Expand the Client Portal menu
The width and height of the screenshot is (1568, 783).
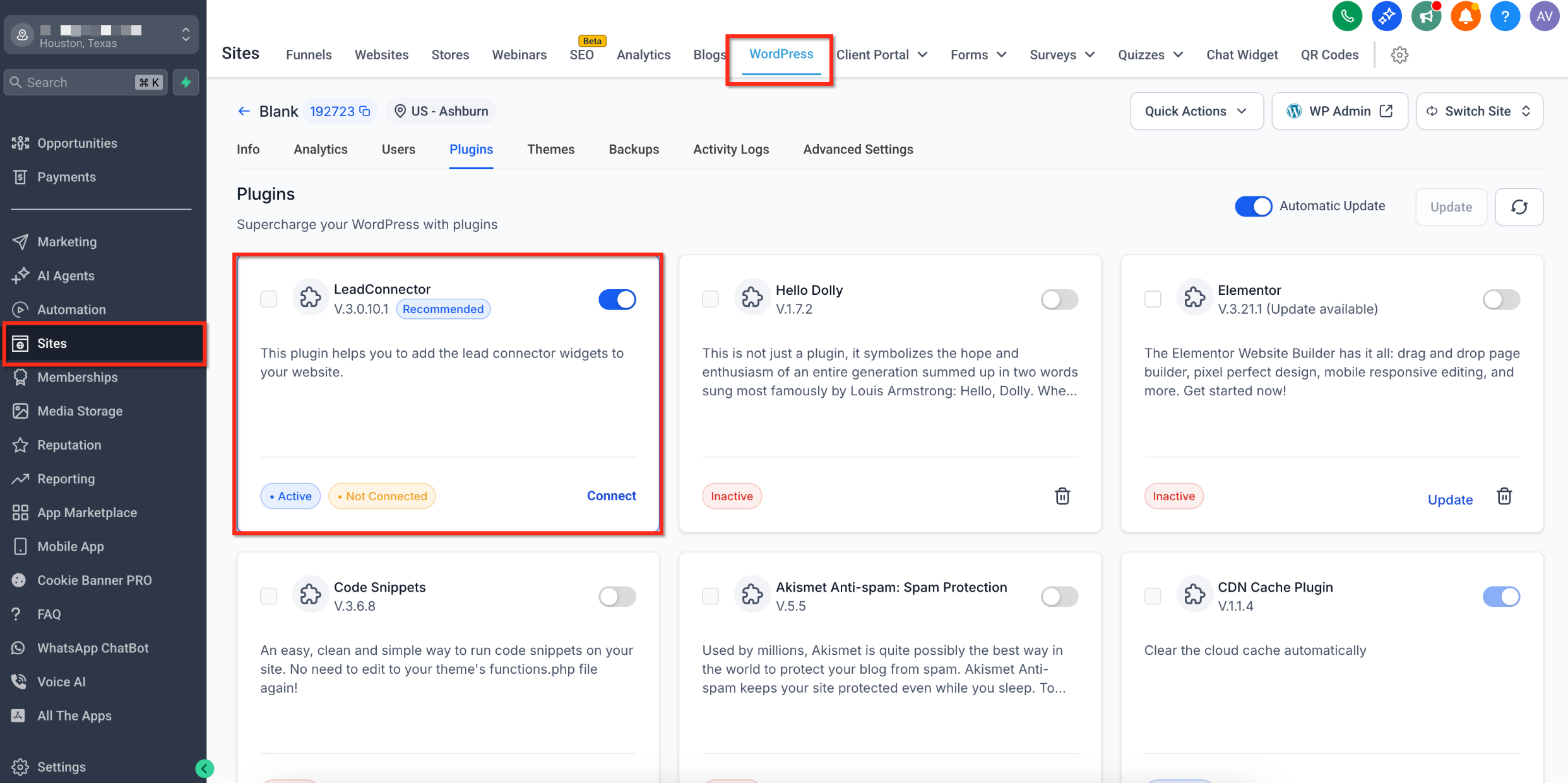pyautogui.click(x=881, y=55)
